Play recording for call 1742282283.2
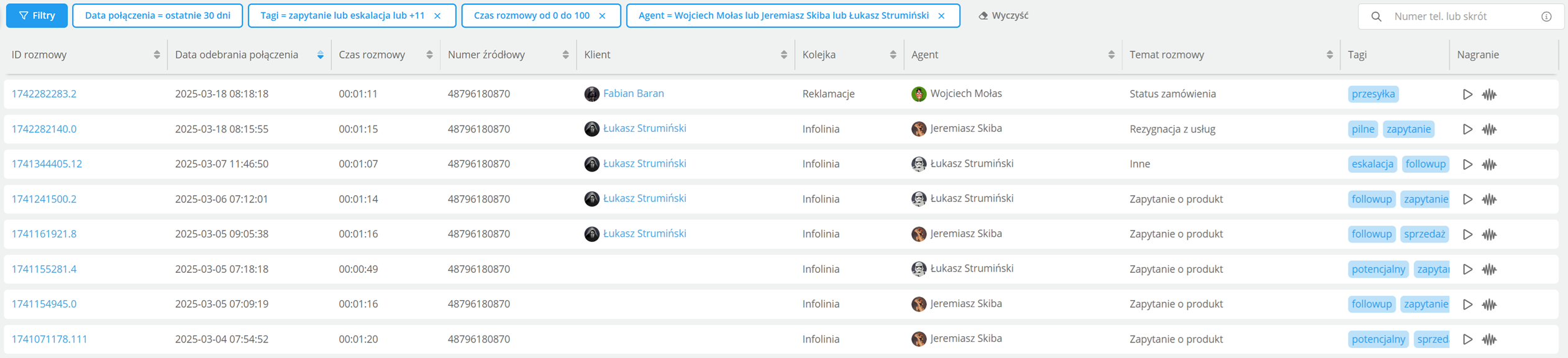This screenshot has height=358, width=1568. [x=1467, y=94]
